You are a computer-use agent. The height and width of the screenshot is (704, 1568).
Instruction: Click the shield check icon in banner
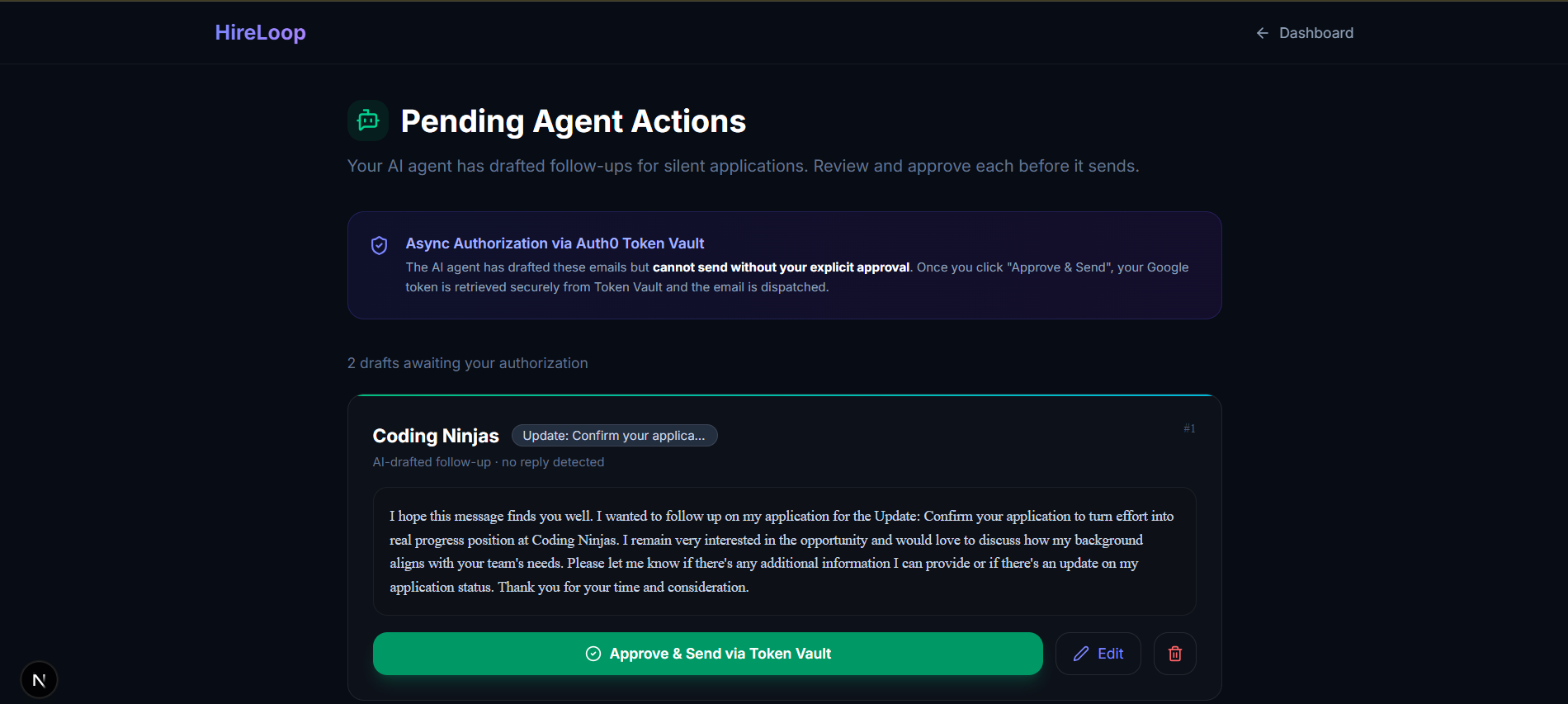(x=380, y=245)
